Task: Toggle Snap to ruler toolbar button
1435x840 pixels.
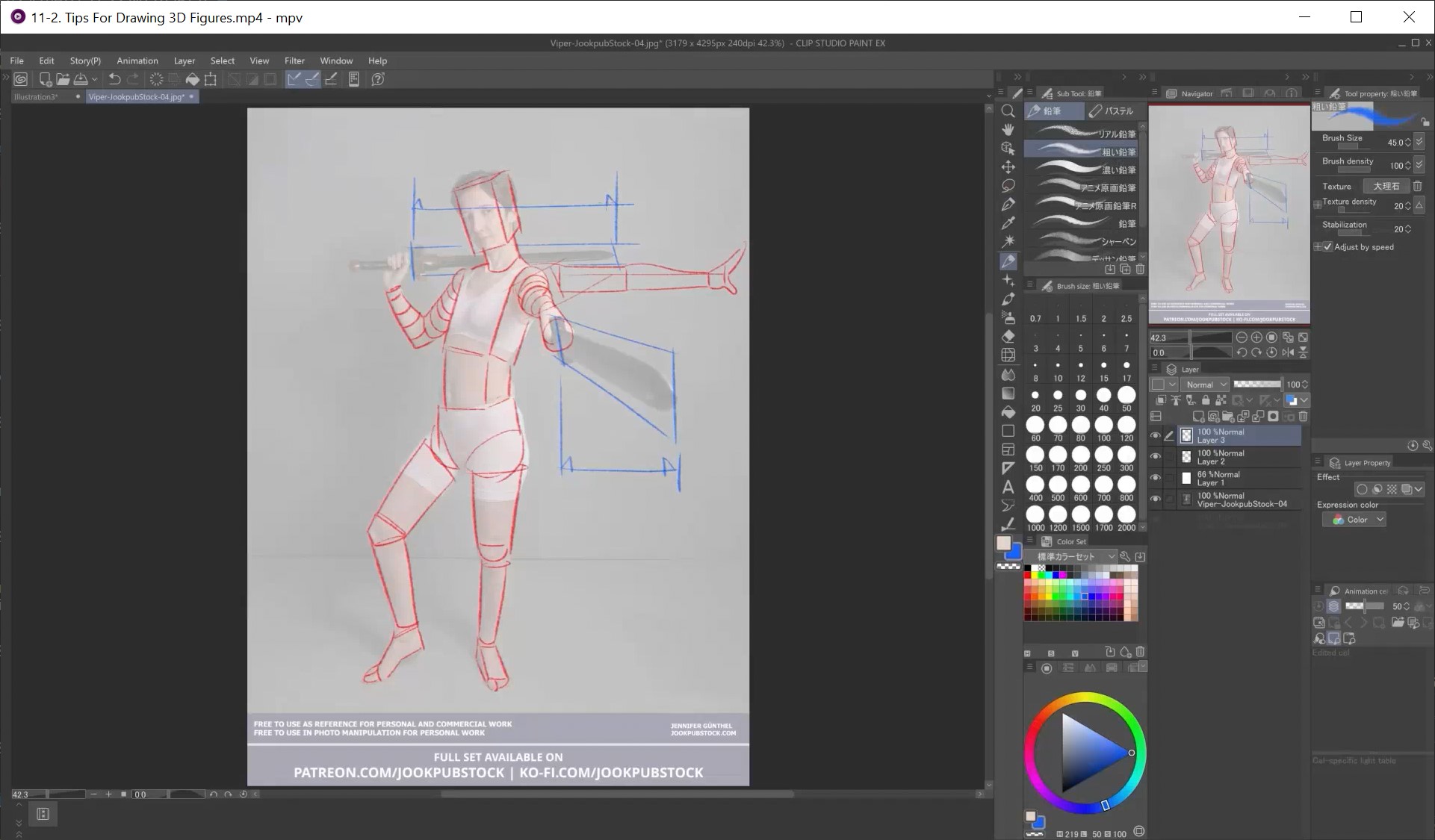Action: click(x=294, y=79)
